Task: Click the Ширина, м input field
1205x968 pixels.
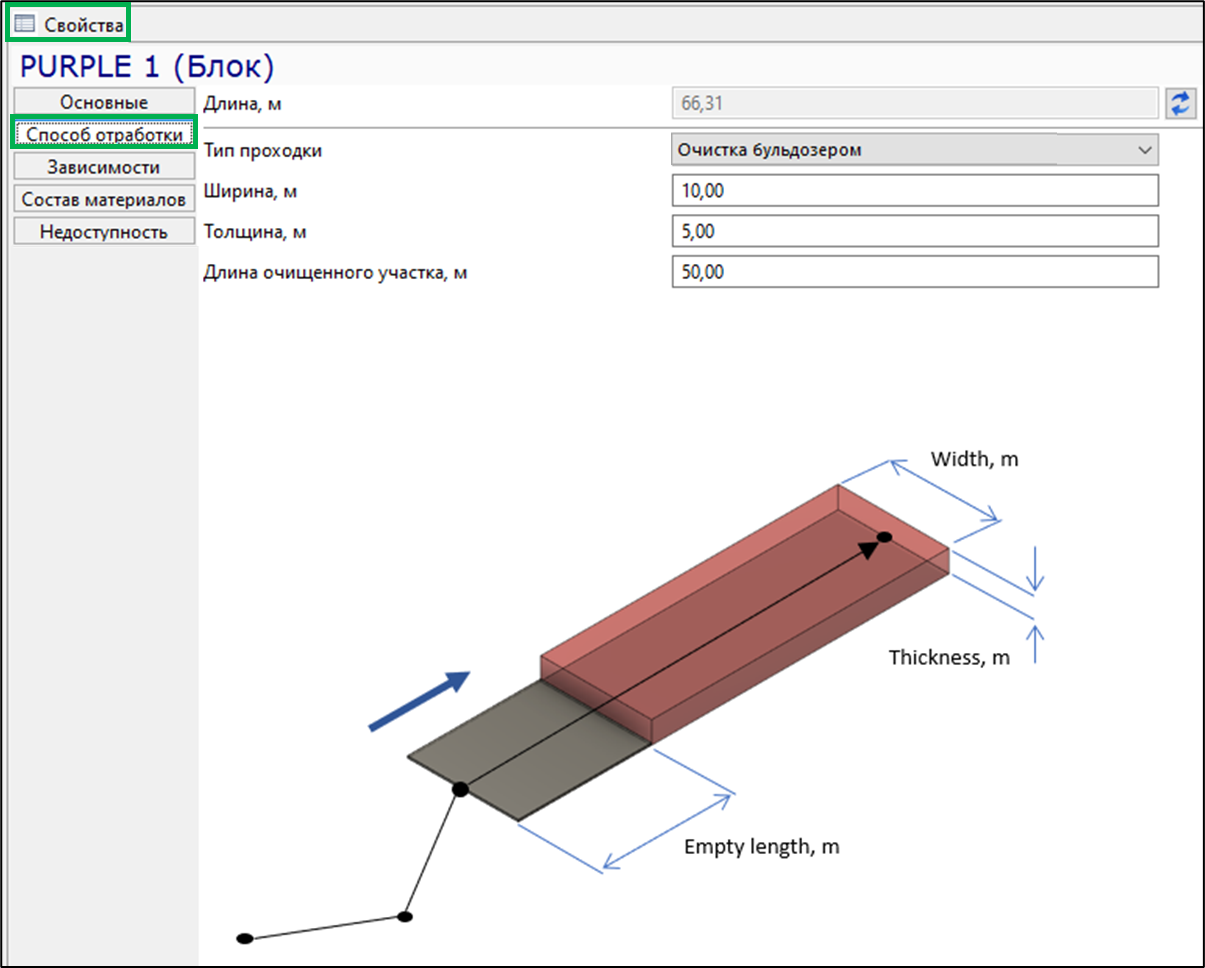Action: click(x=915, y=190)
